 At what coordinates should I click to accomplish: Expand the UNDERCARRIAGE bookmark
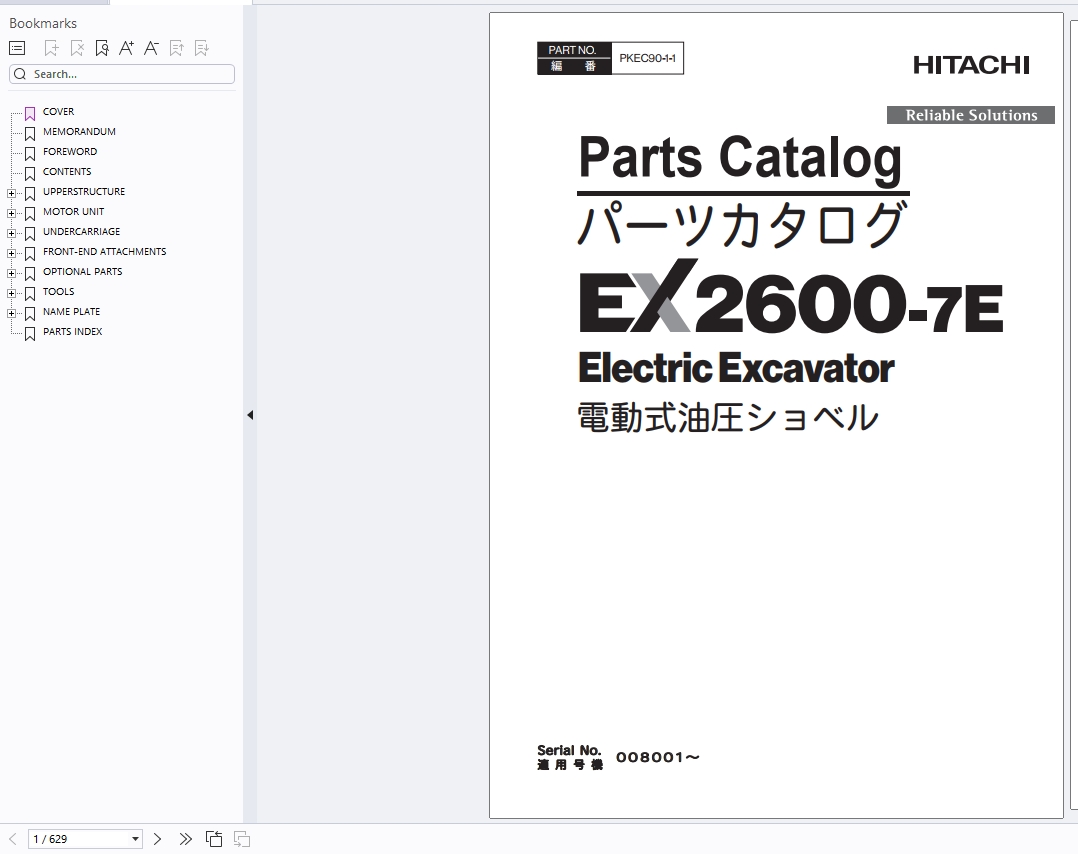(11, 233)
